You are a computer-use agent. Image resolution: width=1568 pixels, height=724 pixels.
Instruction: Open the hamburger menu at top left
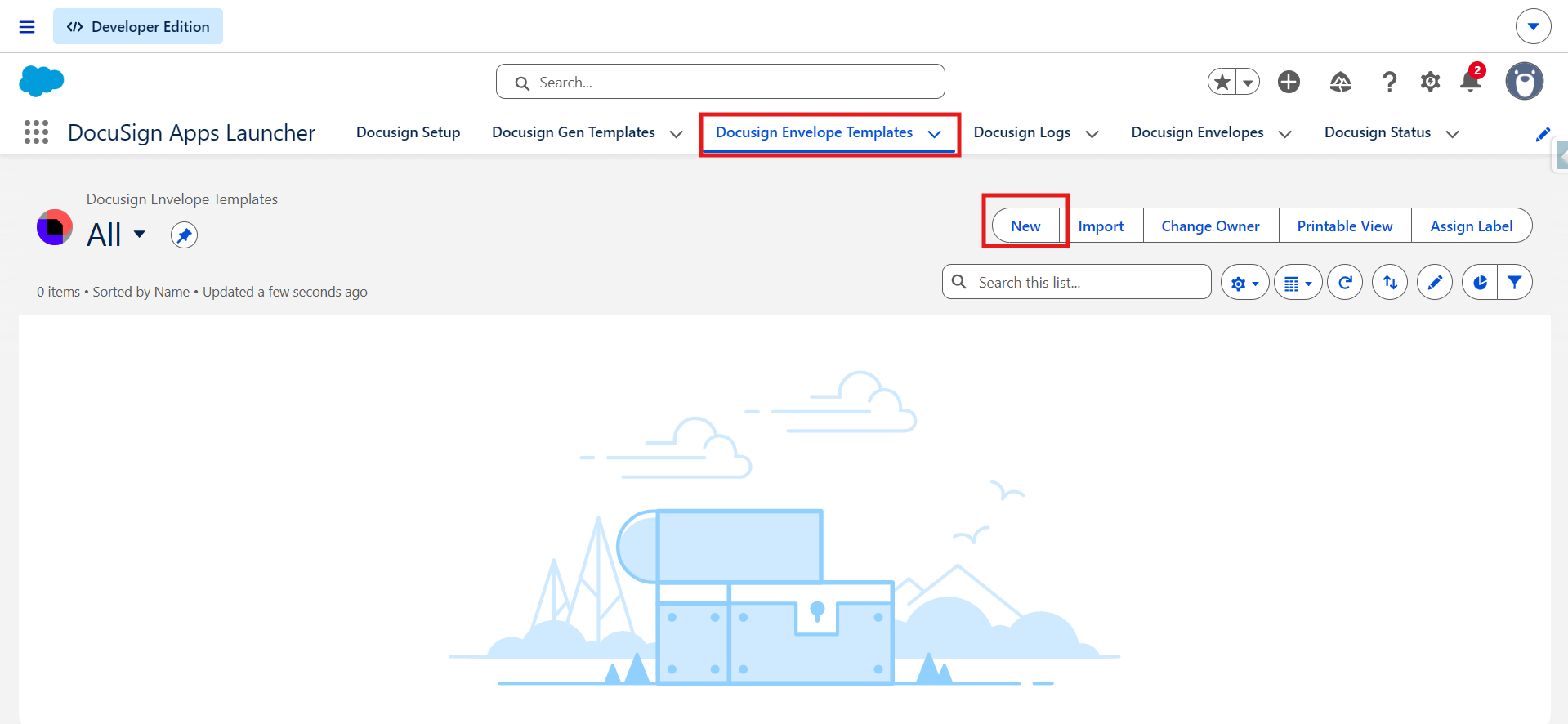click(27, 27)
